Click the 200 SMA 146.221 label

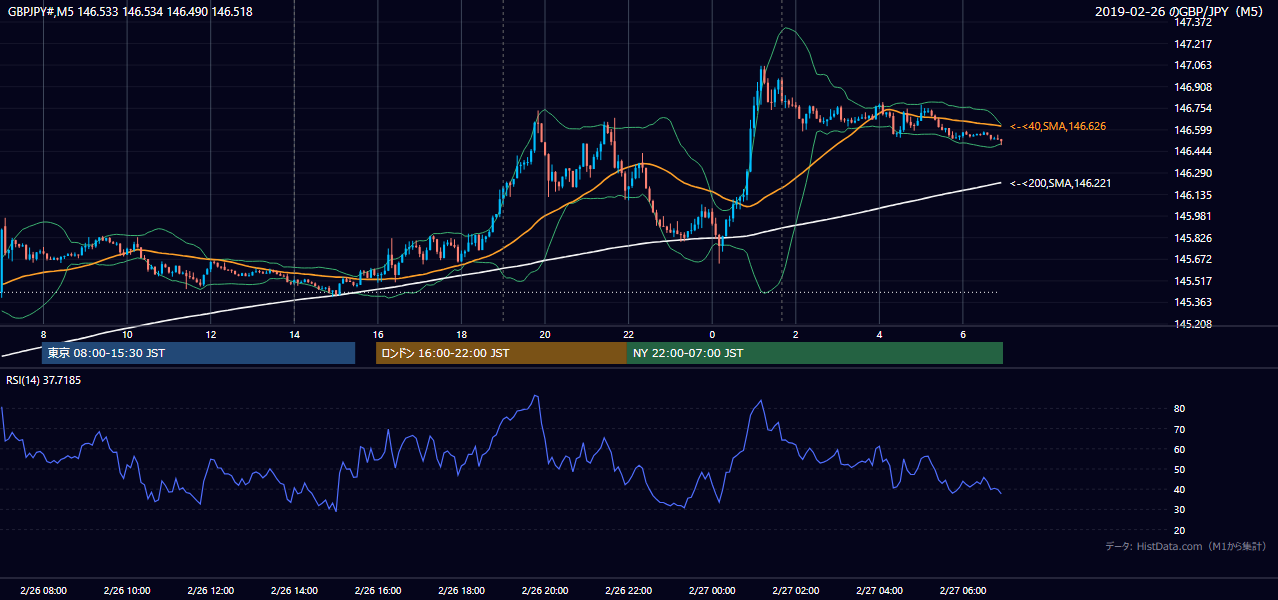coord(1060,183)
